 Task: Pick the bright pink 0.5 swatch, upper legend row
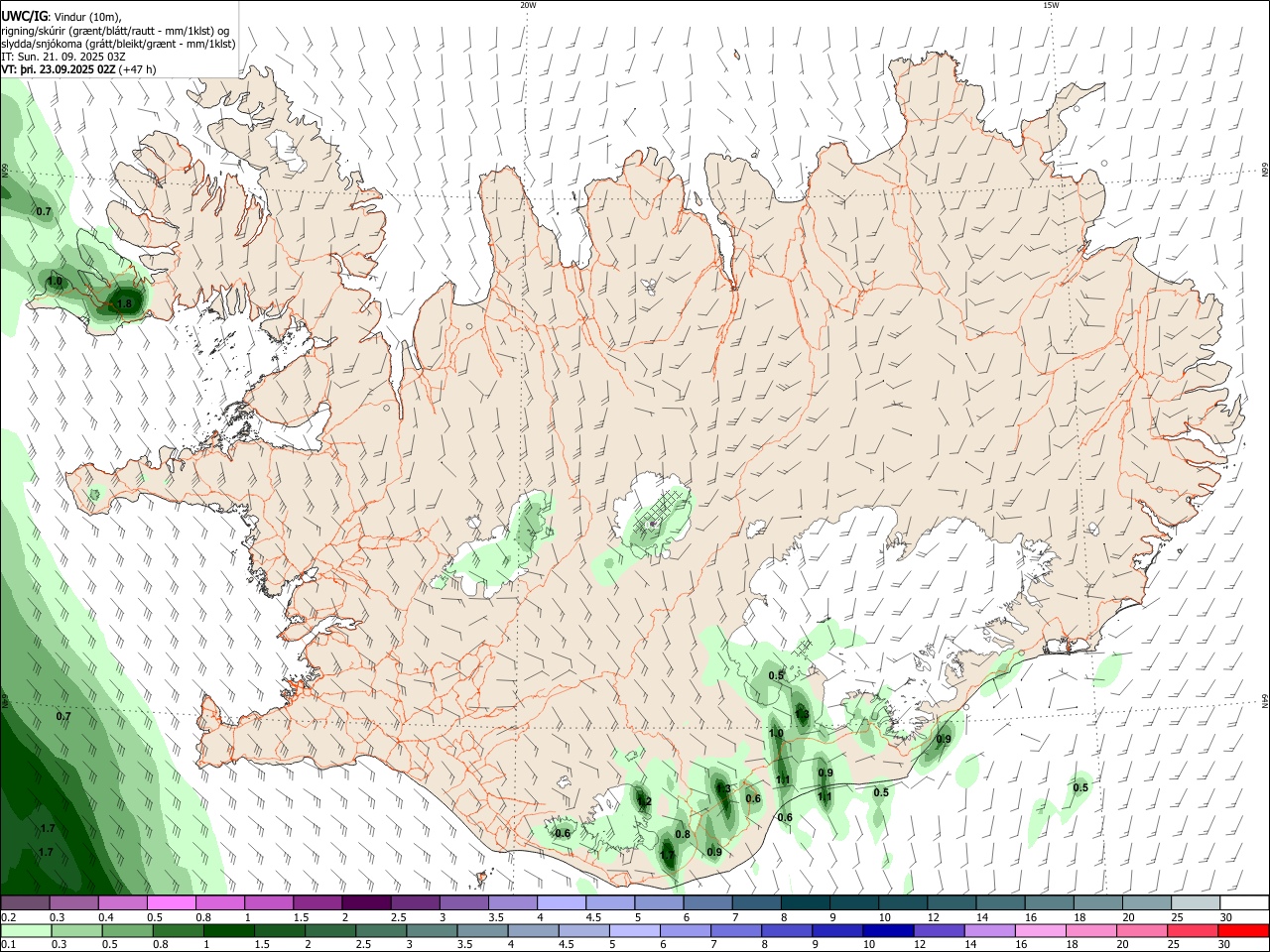pos(171,903)
